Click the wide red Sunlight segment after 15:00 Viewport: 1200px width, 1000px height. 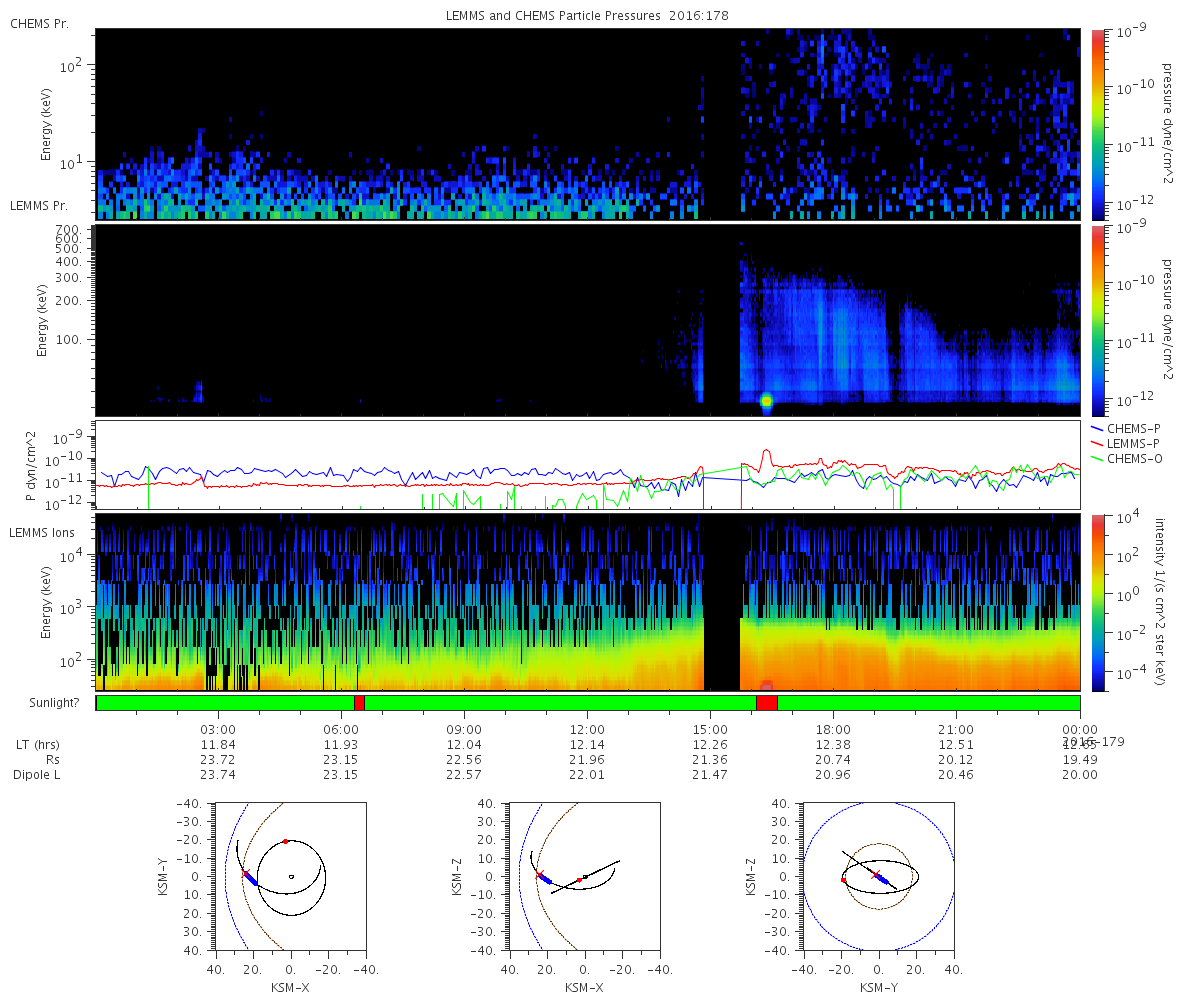coord(767,703)
